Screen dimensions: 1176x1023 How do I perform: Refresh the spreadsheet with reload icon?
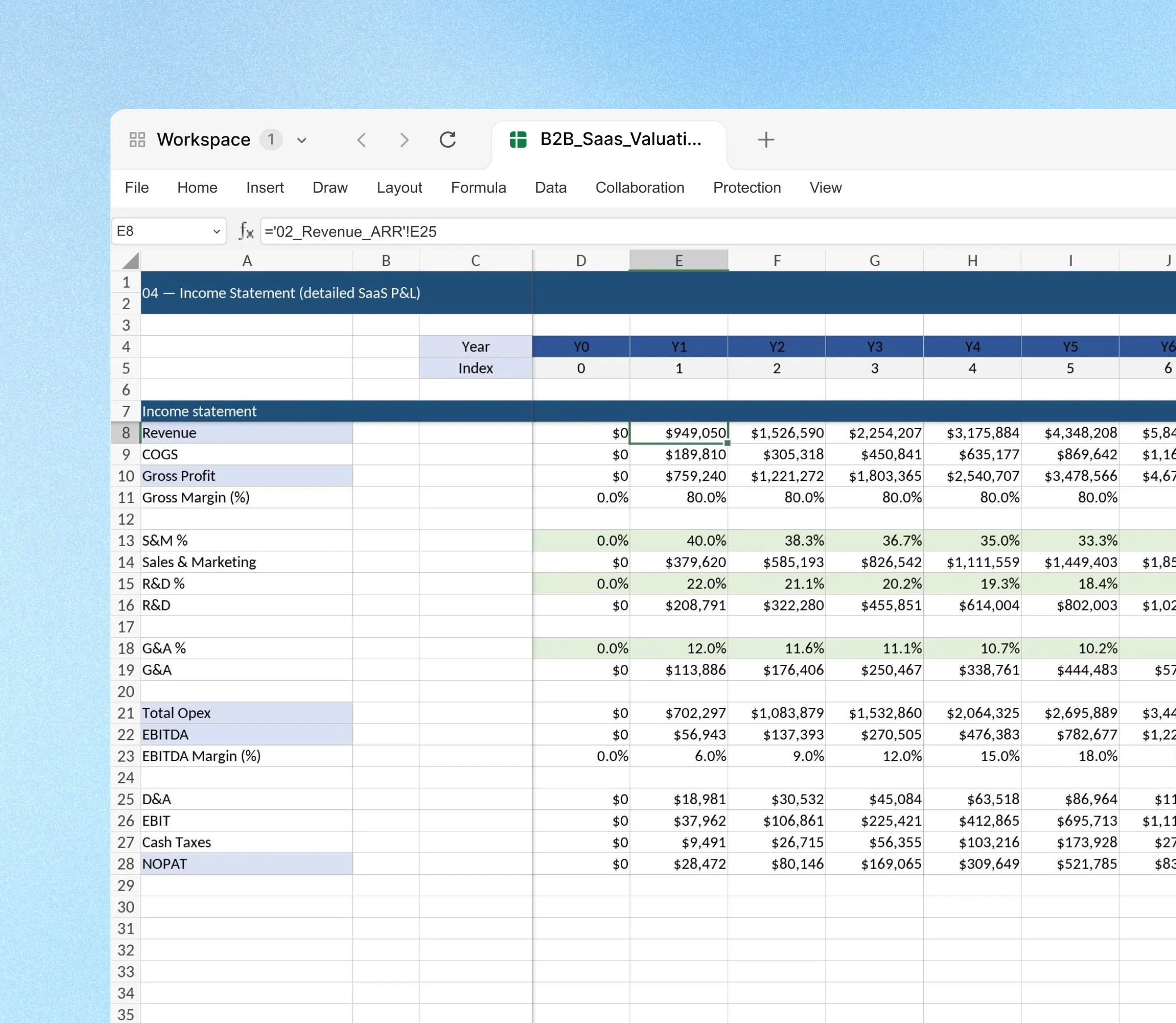click(448, 140)
